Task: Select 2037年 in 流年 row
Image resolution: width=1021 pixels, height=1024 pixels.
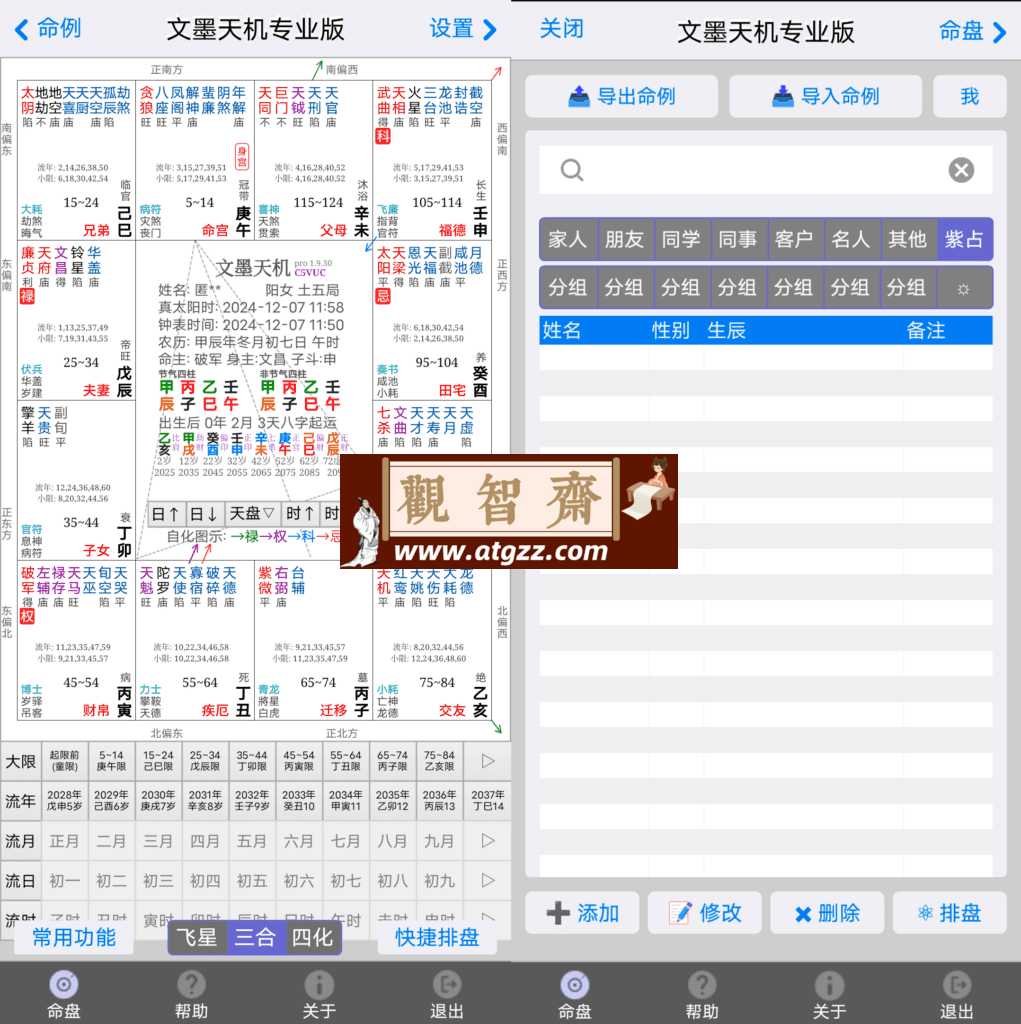Action: point(487,801)
